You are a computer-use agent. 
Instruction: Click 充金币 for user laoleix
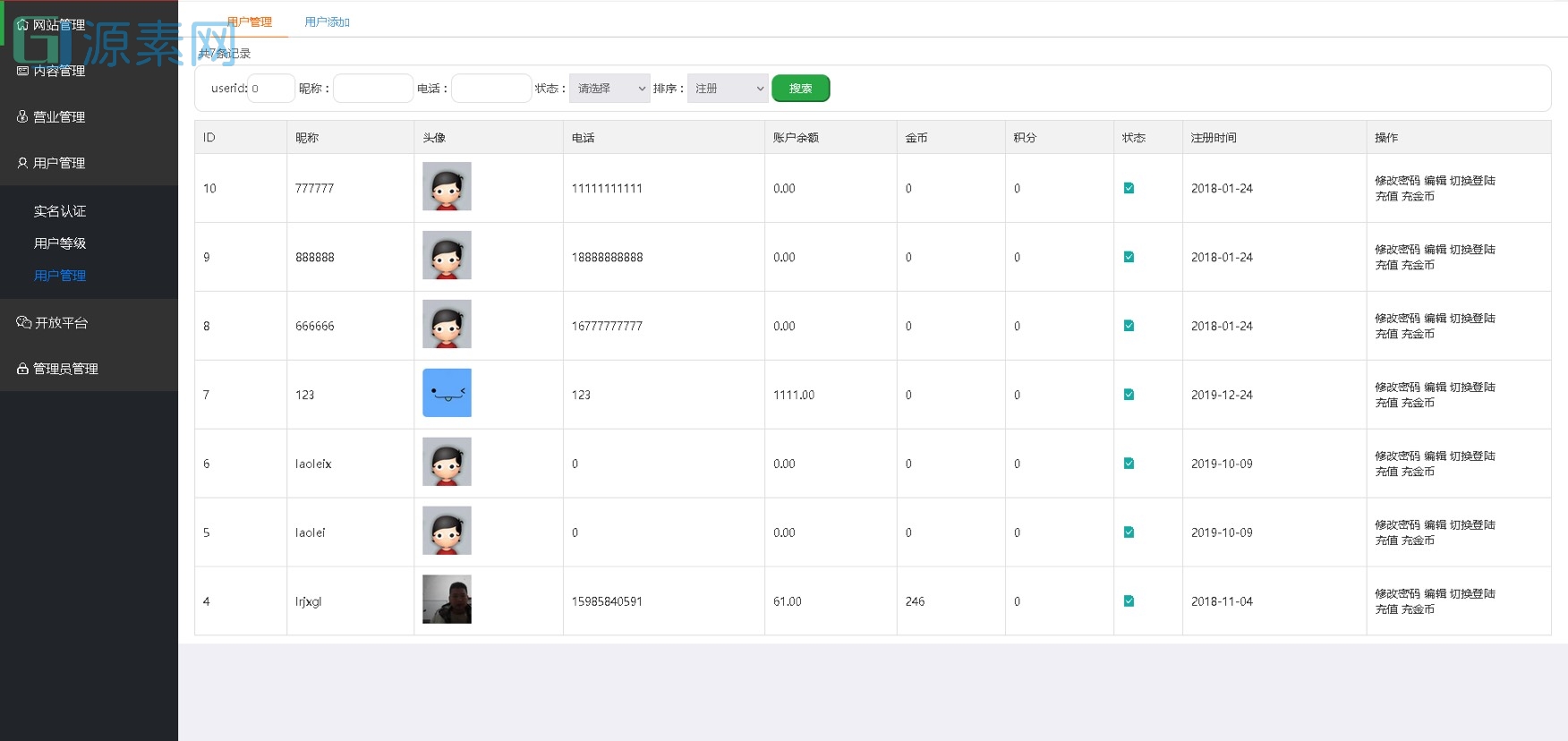[x=1418, y=472]
